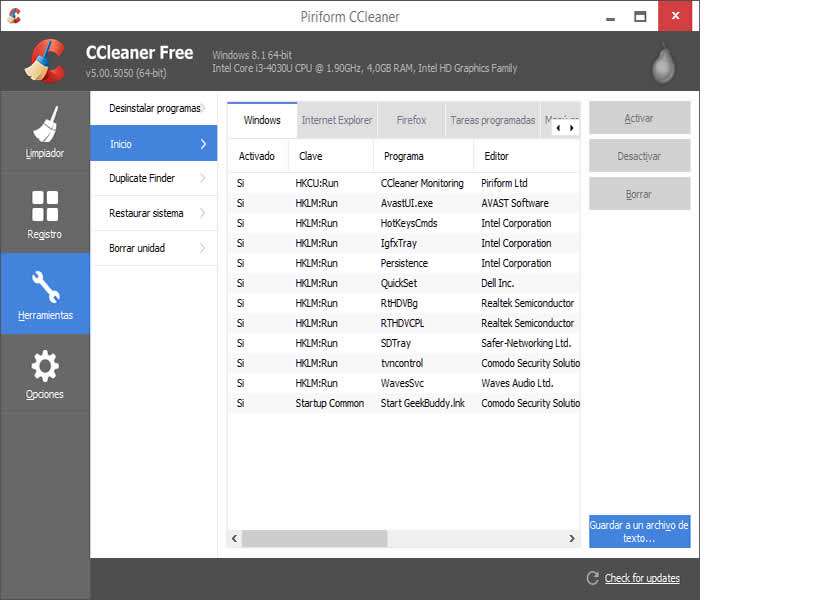This screenshot has width=822, height=600.
Task: Click the Waves Audio Ltd. editor cell
Action: click(517, 383)
